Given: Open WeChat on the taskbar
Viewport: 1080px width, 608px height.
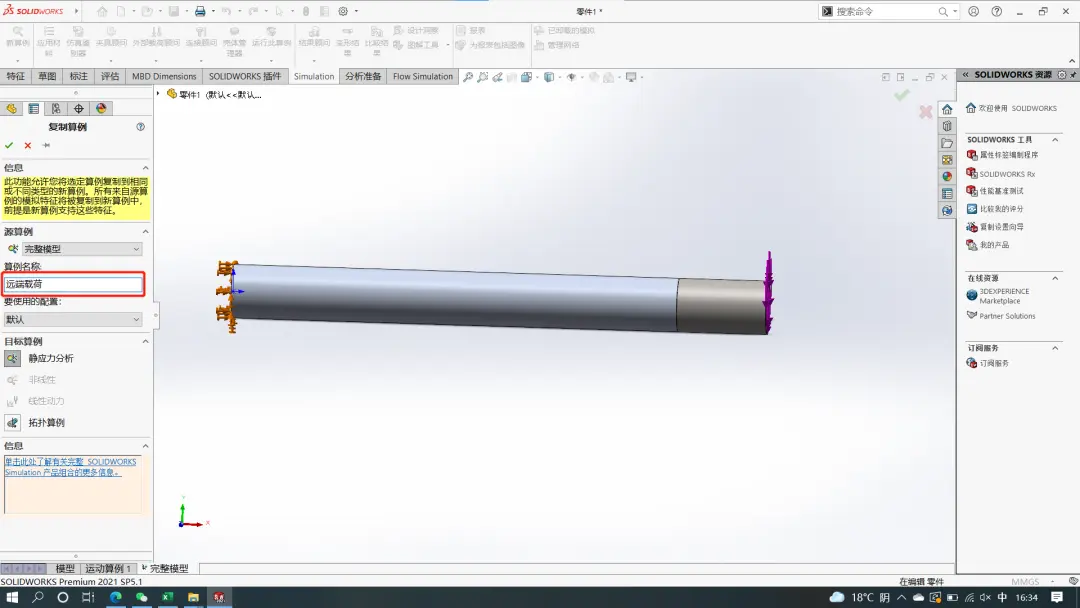Looking at the screenshot, I should (141, 597).
